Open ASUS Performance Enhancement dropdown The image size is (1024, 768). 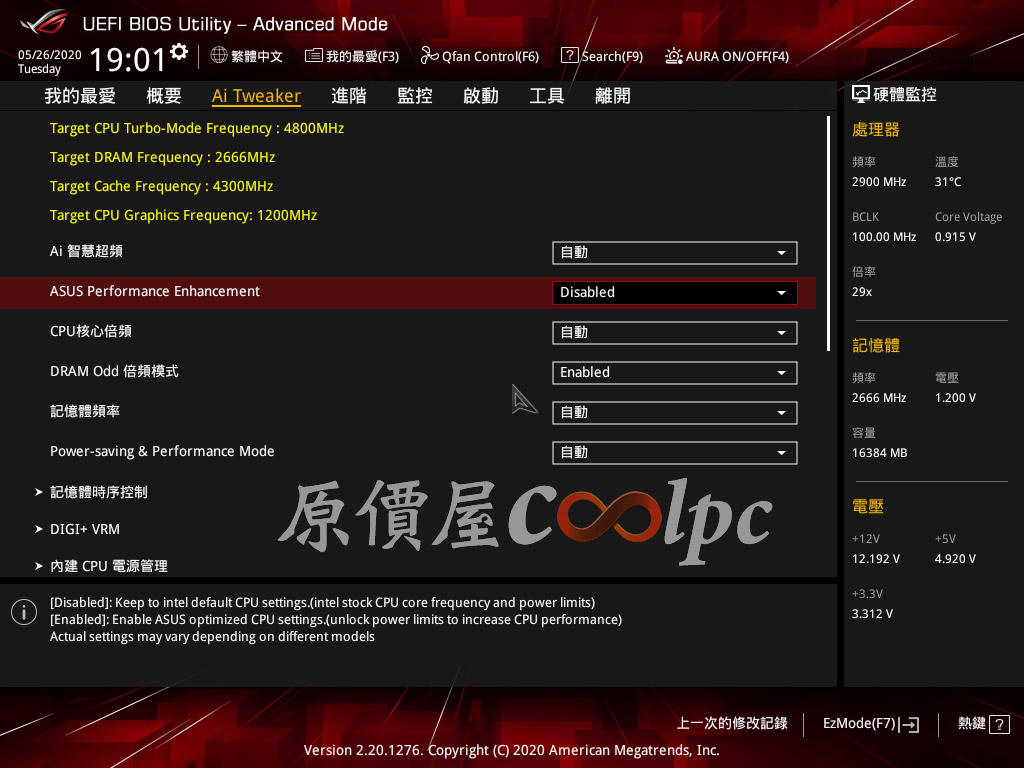coord(675,293)
